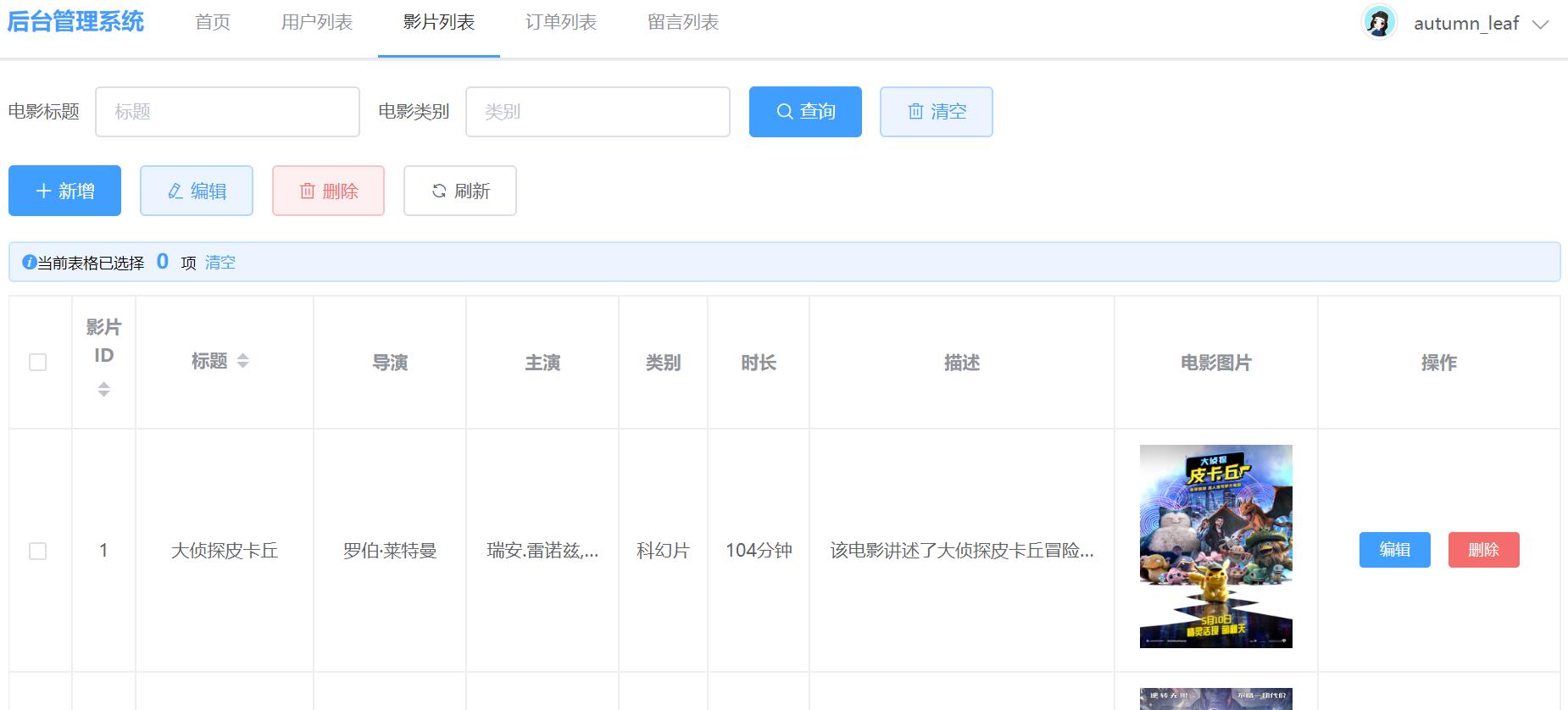Click the 大侦探皮卡丘 title cell

pyautogui.click(x=225, y=551)
